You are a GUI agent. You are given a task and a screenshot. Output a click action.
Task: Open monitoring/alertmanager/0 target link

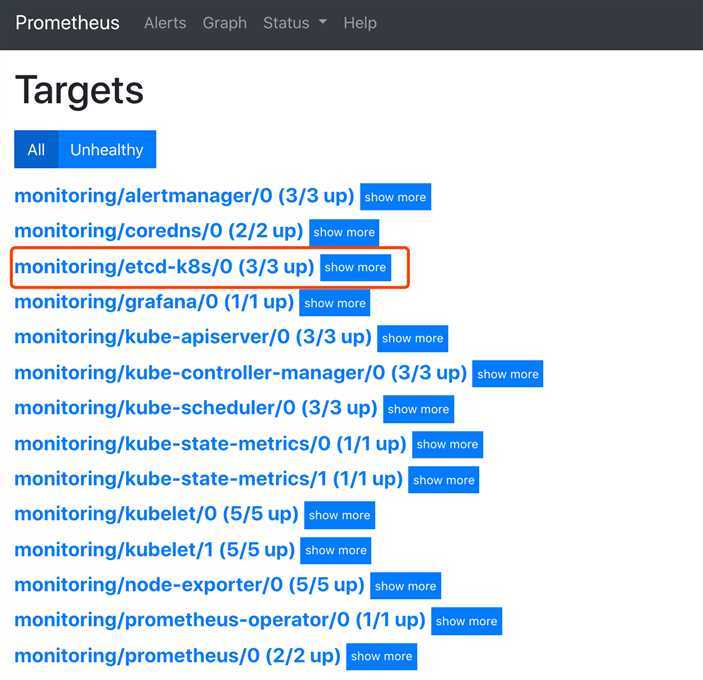point(184,196)
